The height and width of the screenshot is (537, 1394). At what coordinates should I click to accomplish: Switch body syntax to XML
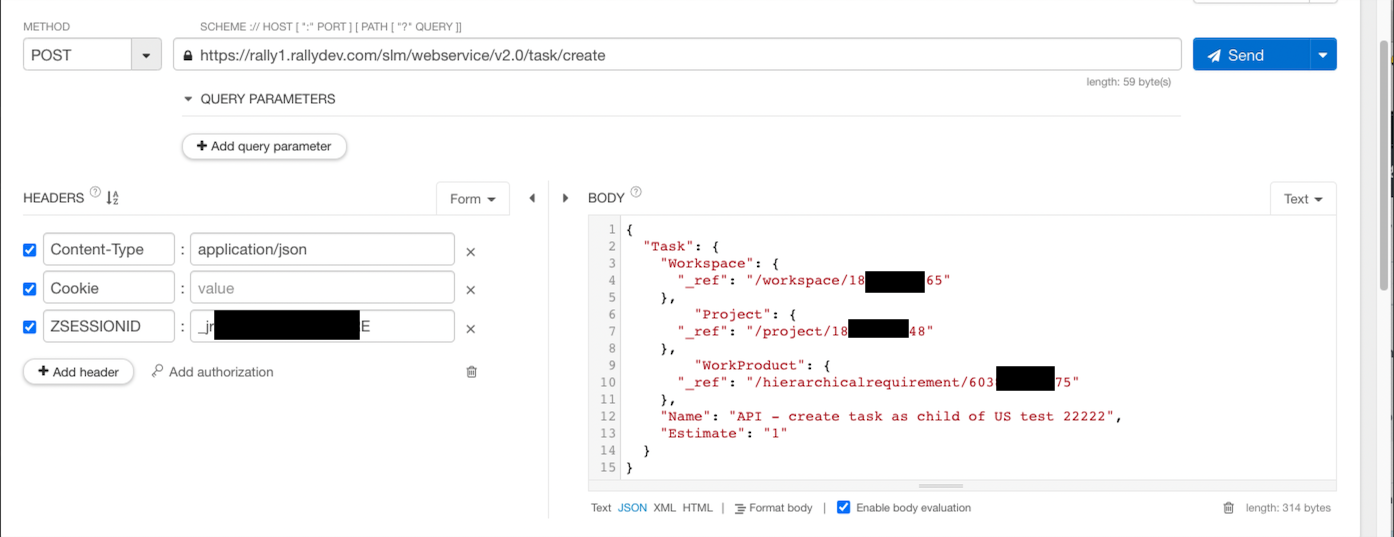[x=664, y=508]
